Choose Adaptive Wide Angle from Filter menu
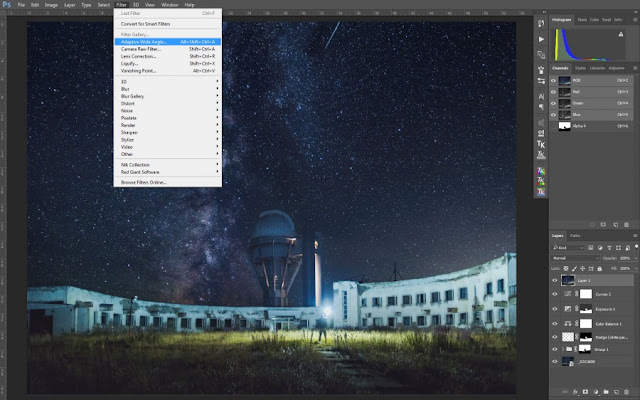The width and height of the screenshot is (640, 400). pyautogui.click(x=168, y=42)
